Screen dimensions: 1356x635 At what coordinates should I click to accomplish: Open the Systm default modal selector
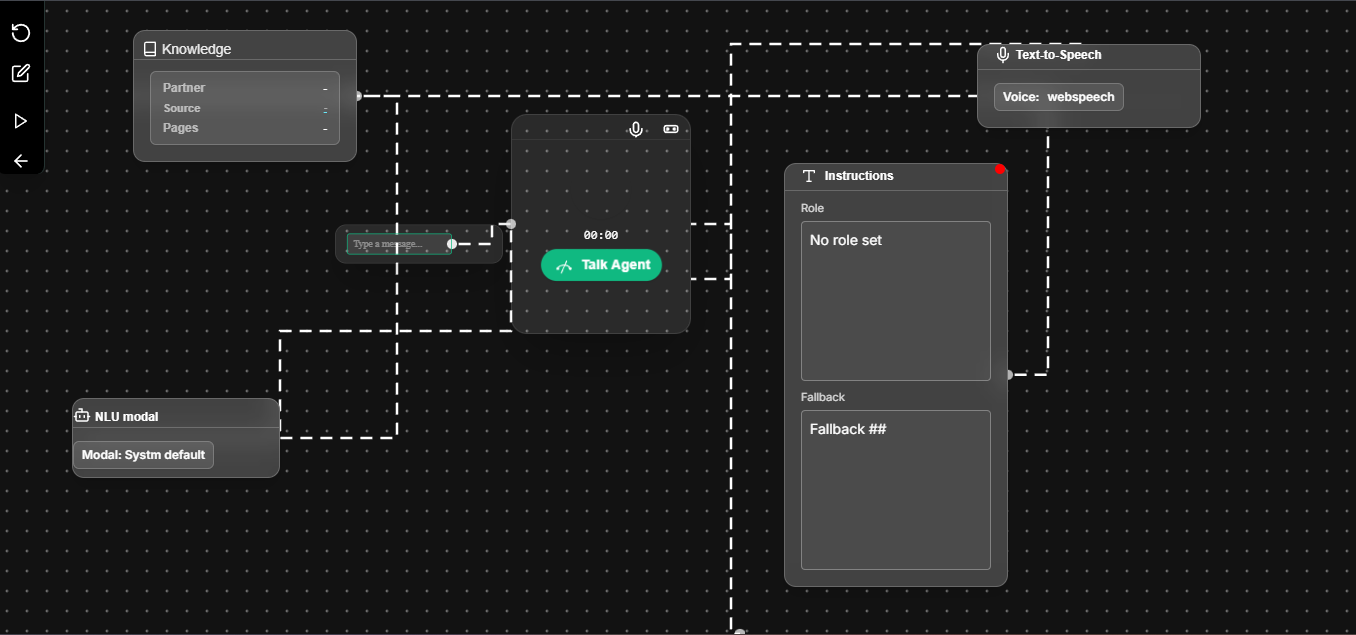(x=143, y=455)
